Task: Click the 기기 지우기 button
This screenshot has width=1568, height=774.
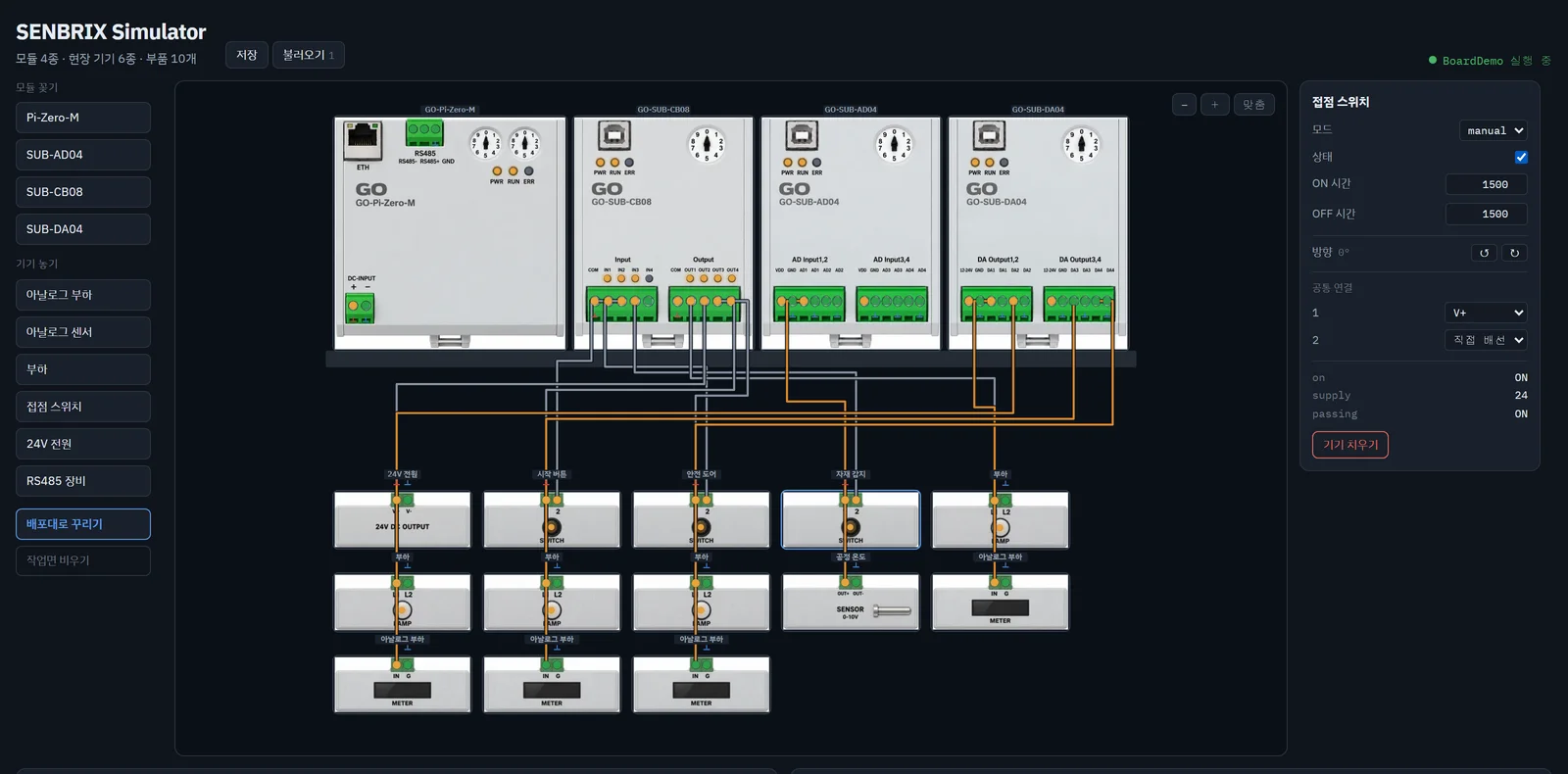Action: tap(1350, 445)
